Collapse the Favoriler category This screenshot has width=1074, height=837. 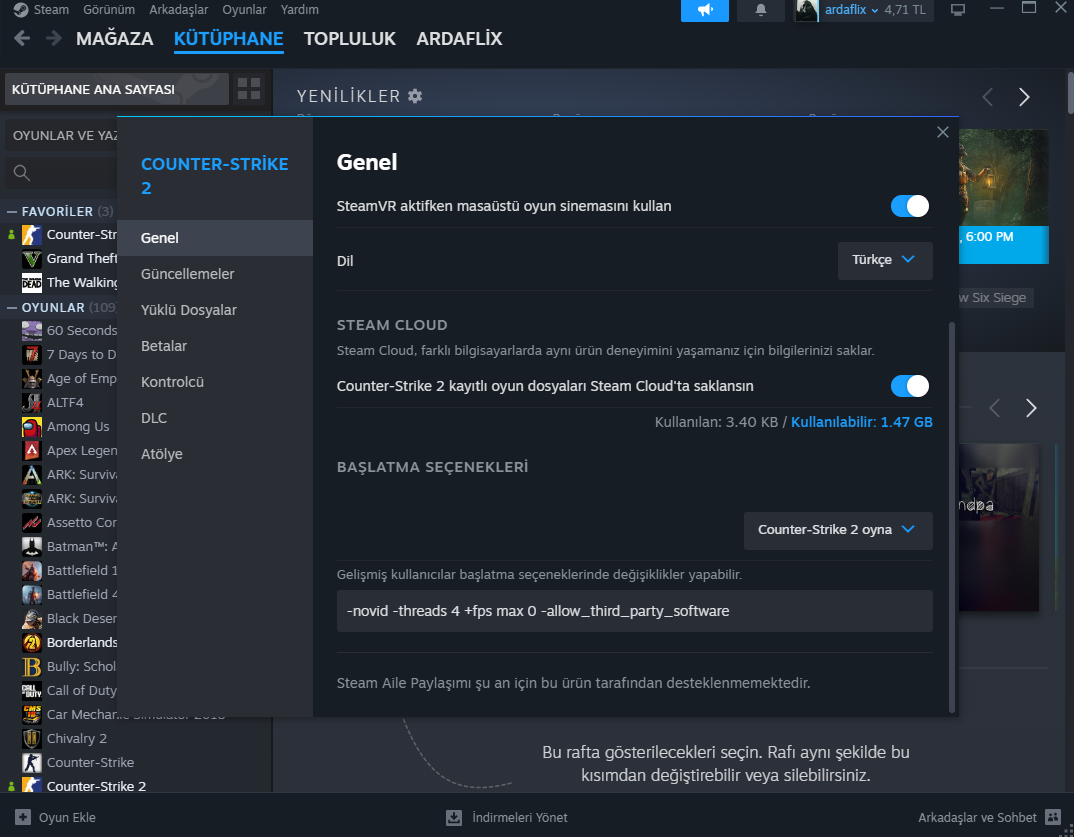[12, 212]
